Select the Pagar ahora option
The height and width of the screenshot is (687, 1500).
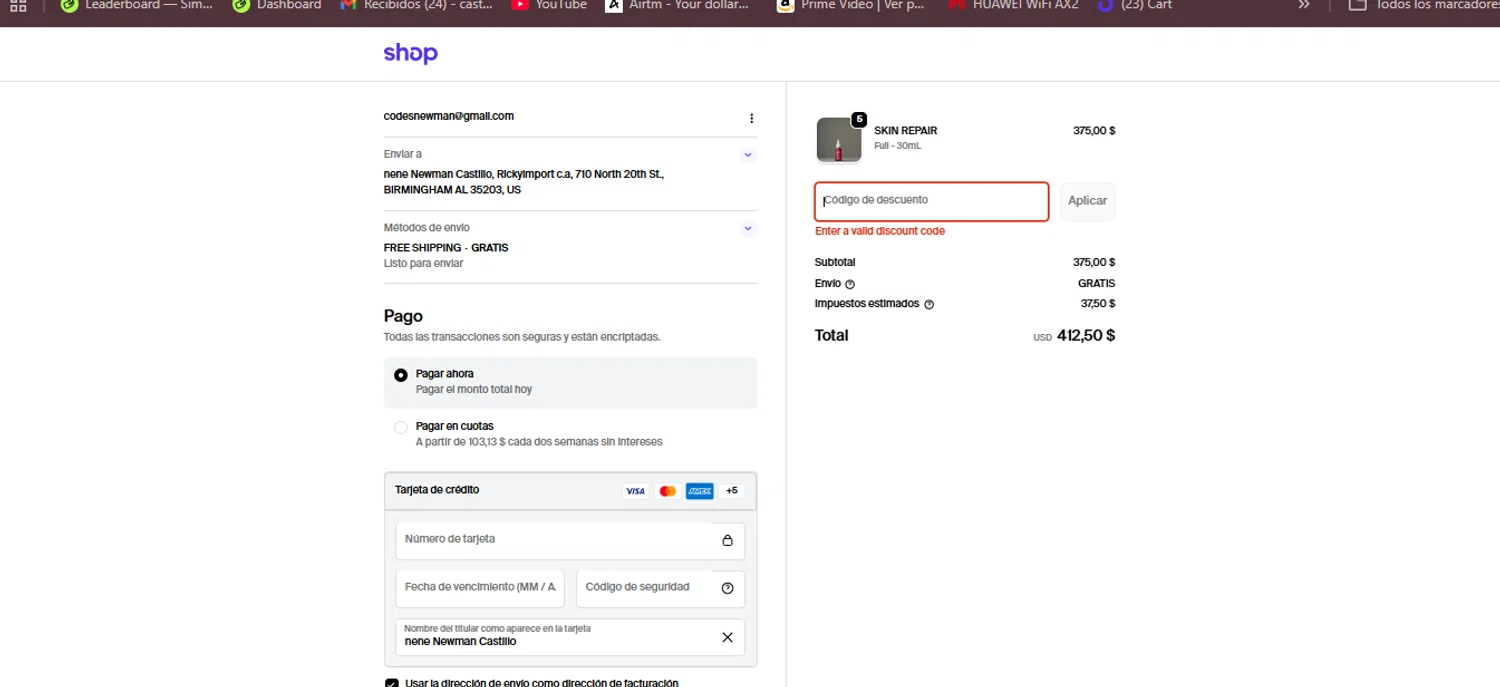[x=401, y=375]
